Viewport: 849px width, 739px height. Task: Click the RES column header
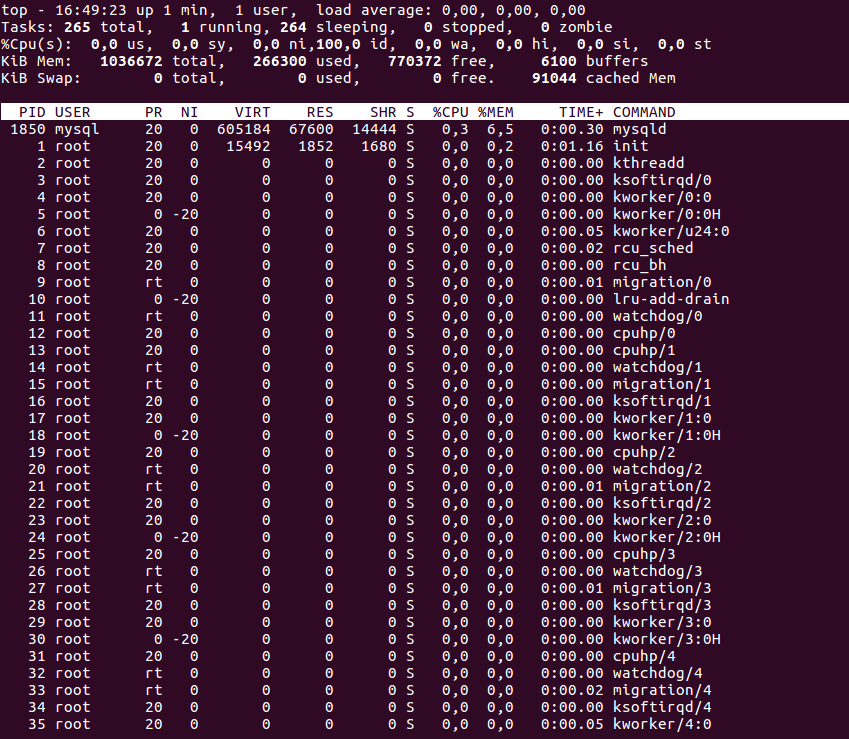[x=320, y=112]
